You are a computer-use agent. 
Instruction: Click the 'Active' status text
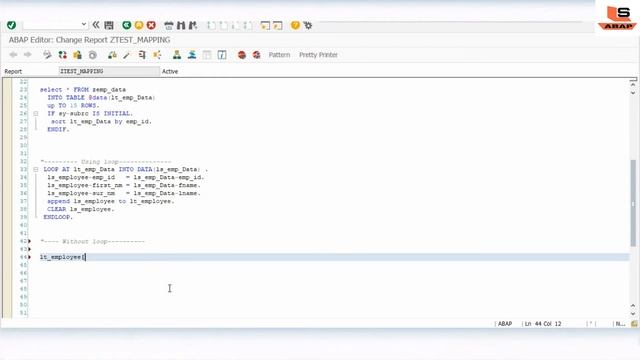(x=170, y=71)
